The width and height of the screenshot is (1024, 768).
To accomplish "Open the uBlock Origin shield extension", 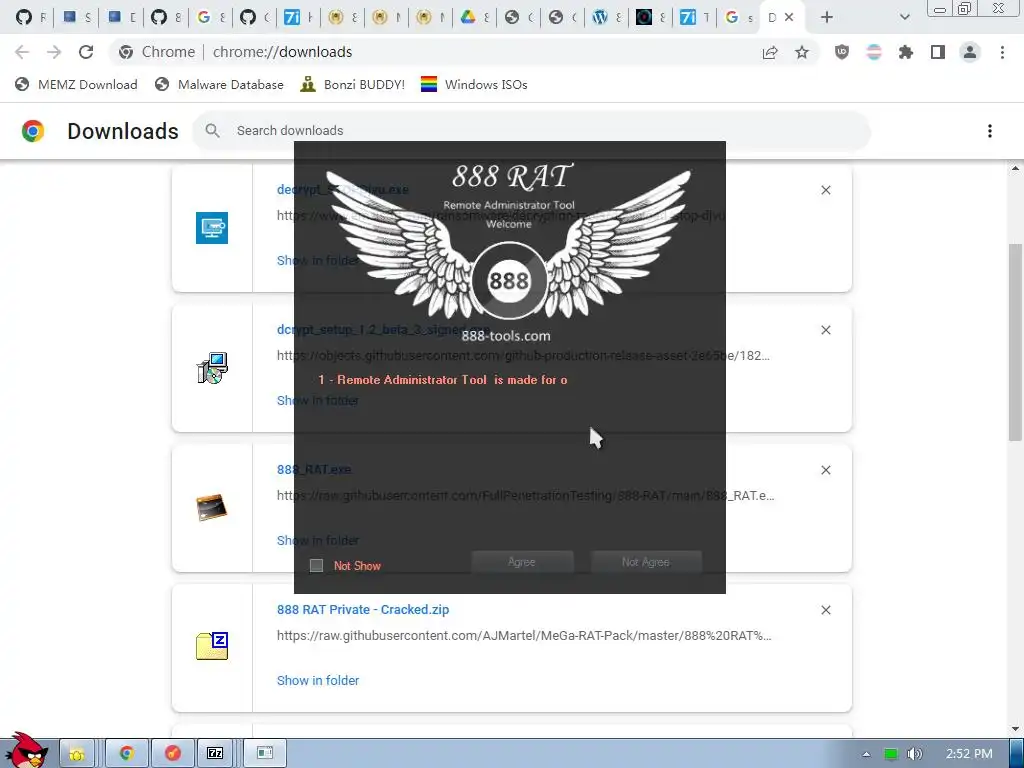I will pos(842,52).
